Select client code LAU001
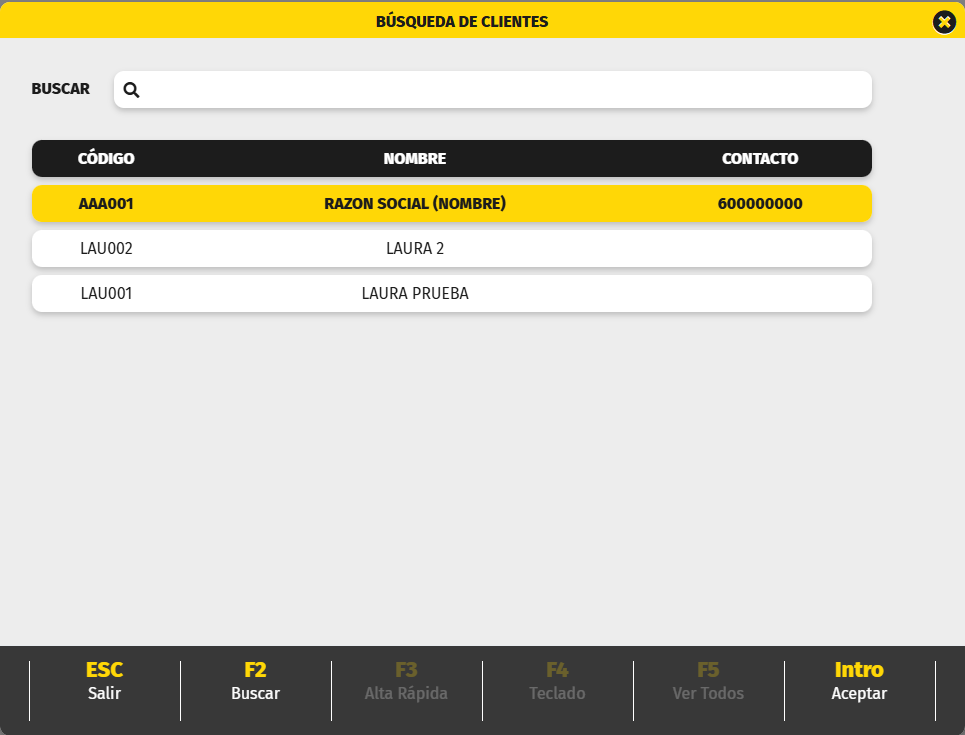Viewport: 965px width, 735px height. [x=106, y=294]
